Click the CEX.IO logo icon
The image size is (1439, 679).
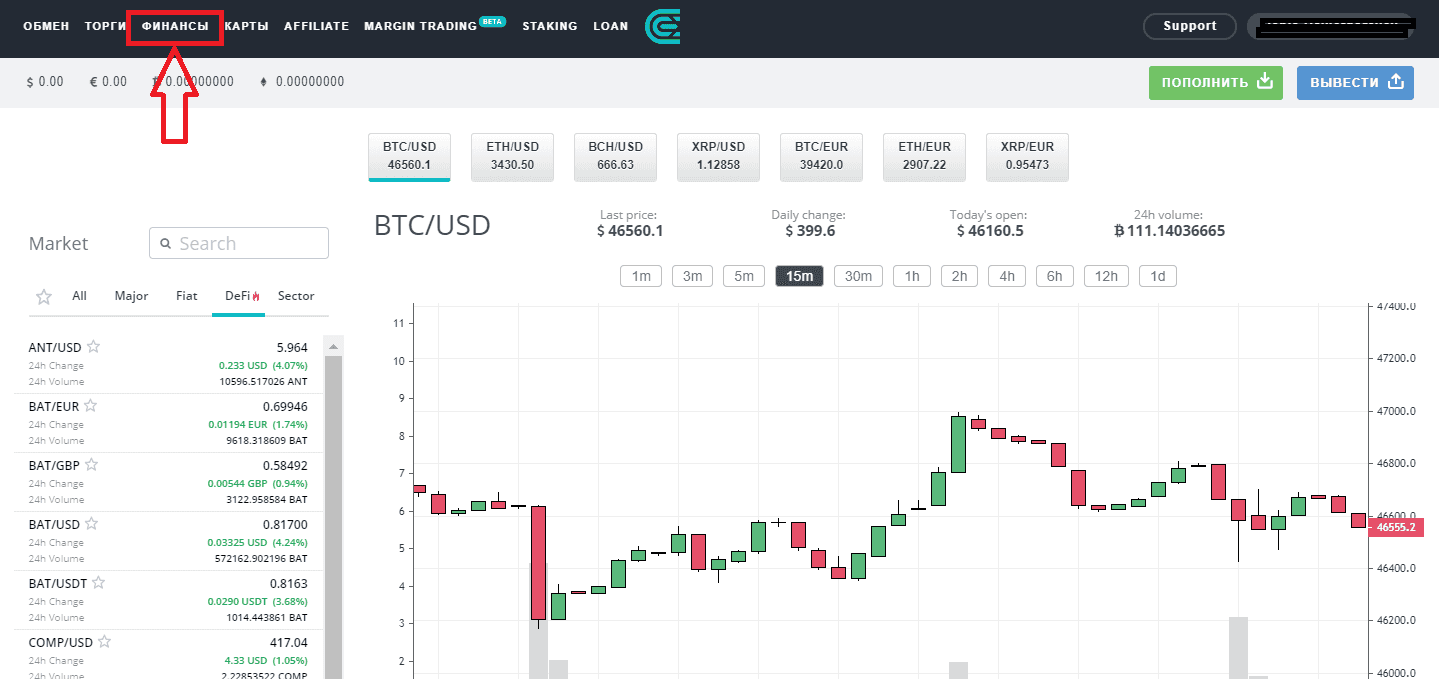[662, 27]
